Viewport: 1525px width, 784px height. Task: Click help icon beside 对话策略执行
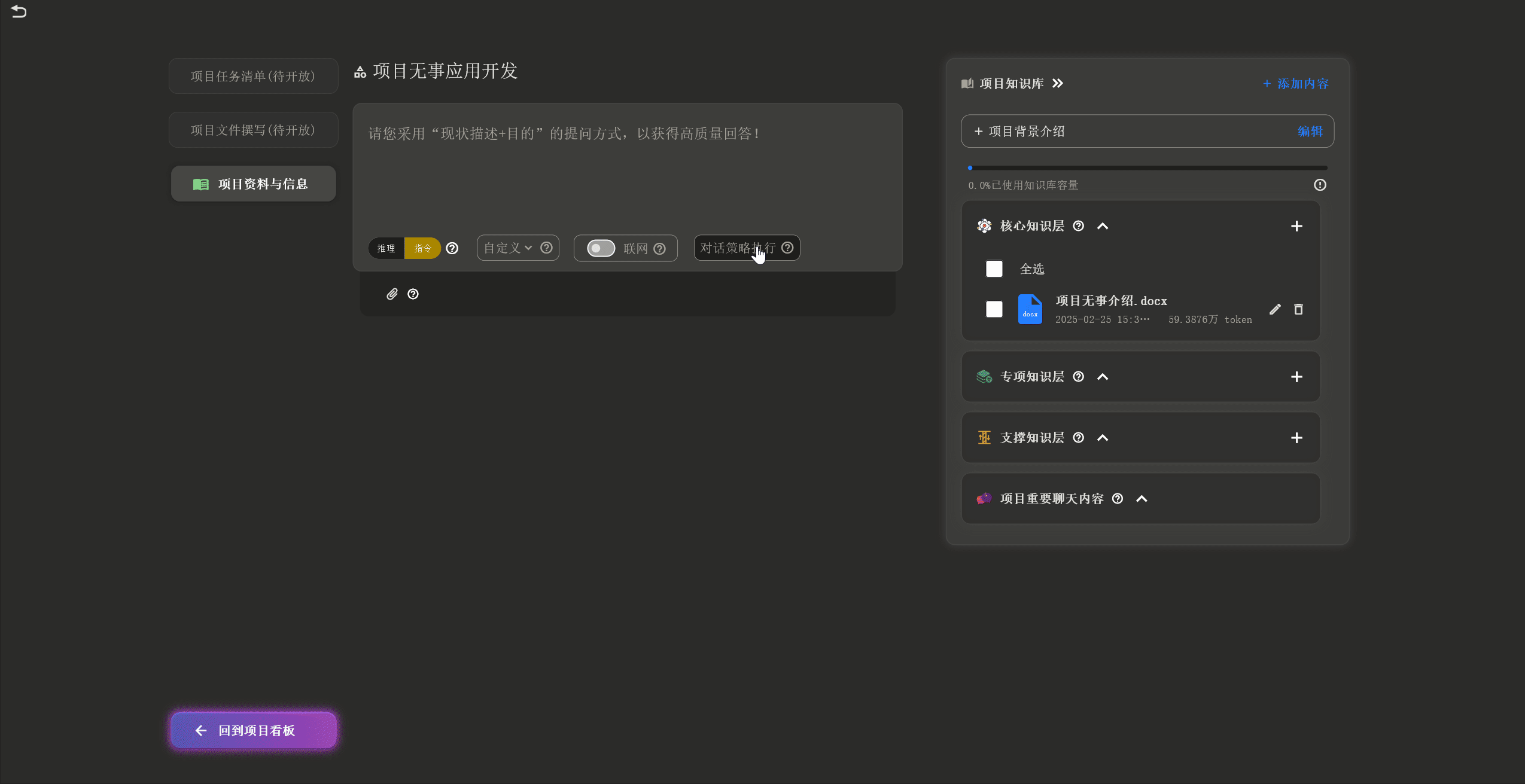coord(787,248)
